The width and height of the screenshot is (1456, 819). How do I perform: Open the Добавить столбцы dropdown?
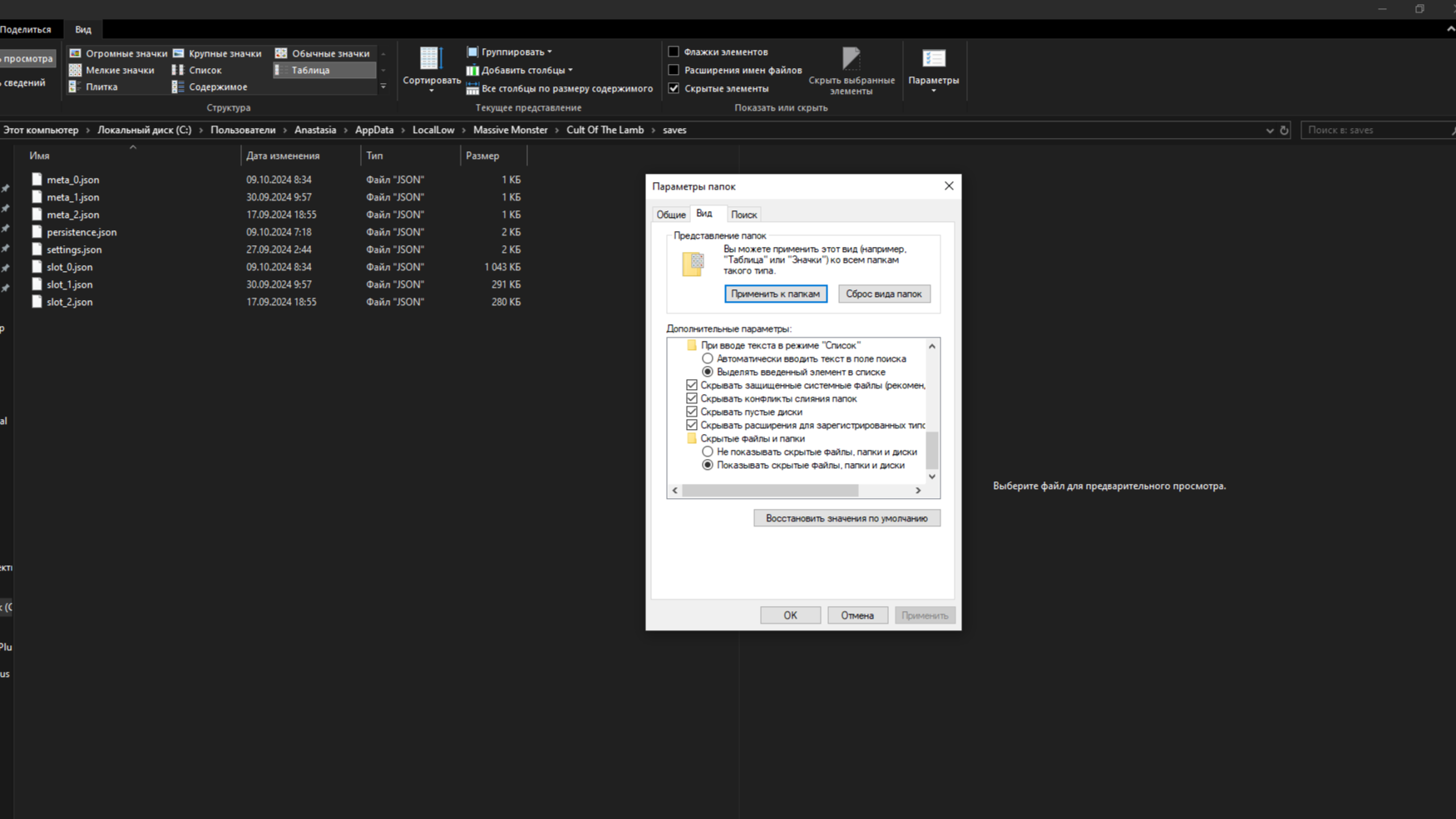tap(520, 70)
